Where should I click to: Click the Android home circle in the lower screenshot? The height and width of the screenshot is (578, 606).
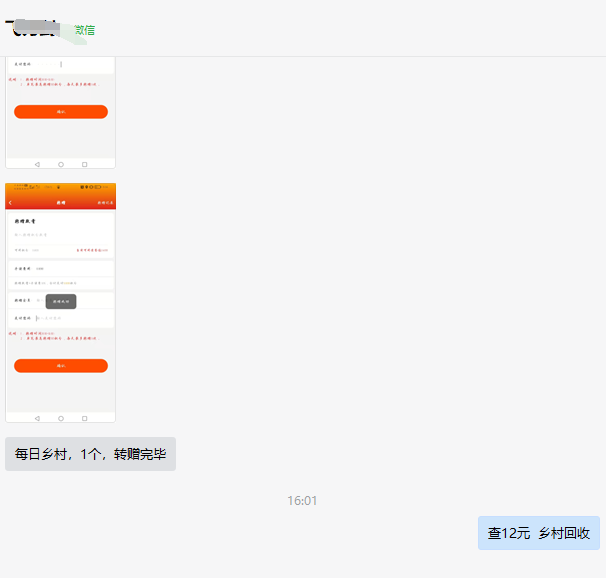61,417
